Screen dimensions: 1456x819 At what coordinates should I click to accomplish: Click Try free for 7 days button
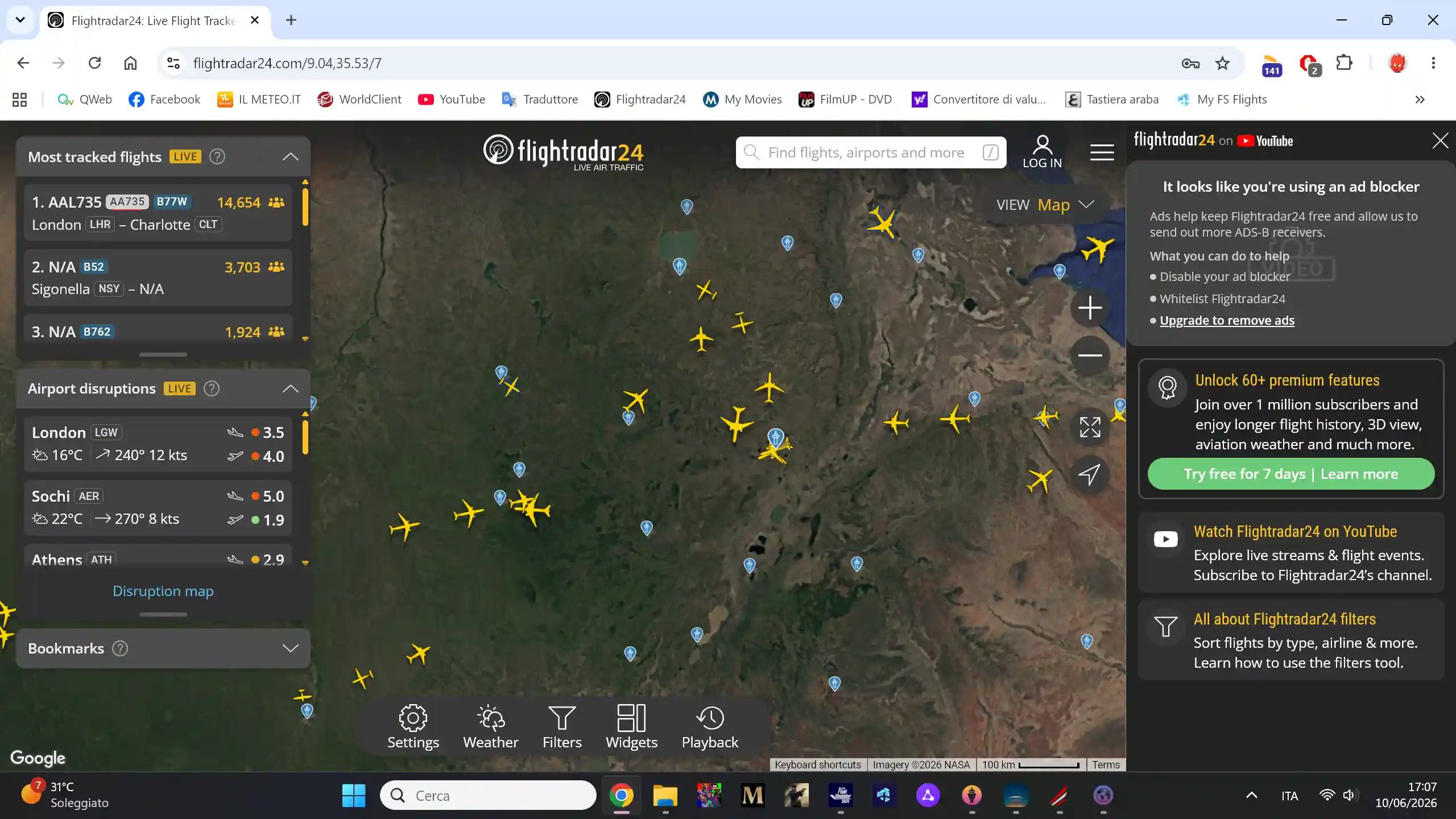(x=1291, y=474)
